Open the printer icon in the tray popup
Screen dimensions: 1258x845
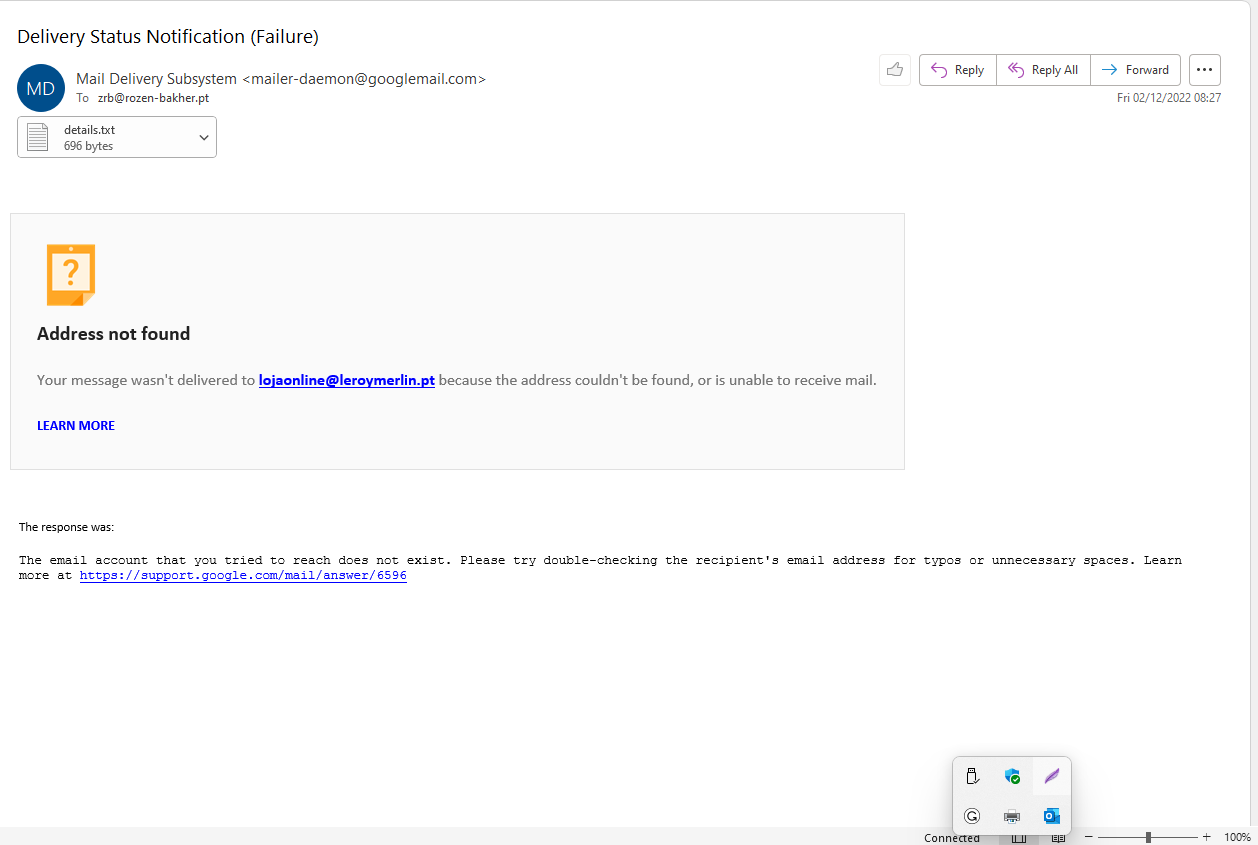point(1012,816)
